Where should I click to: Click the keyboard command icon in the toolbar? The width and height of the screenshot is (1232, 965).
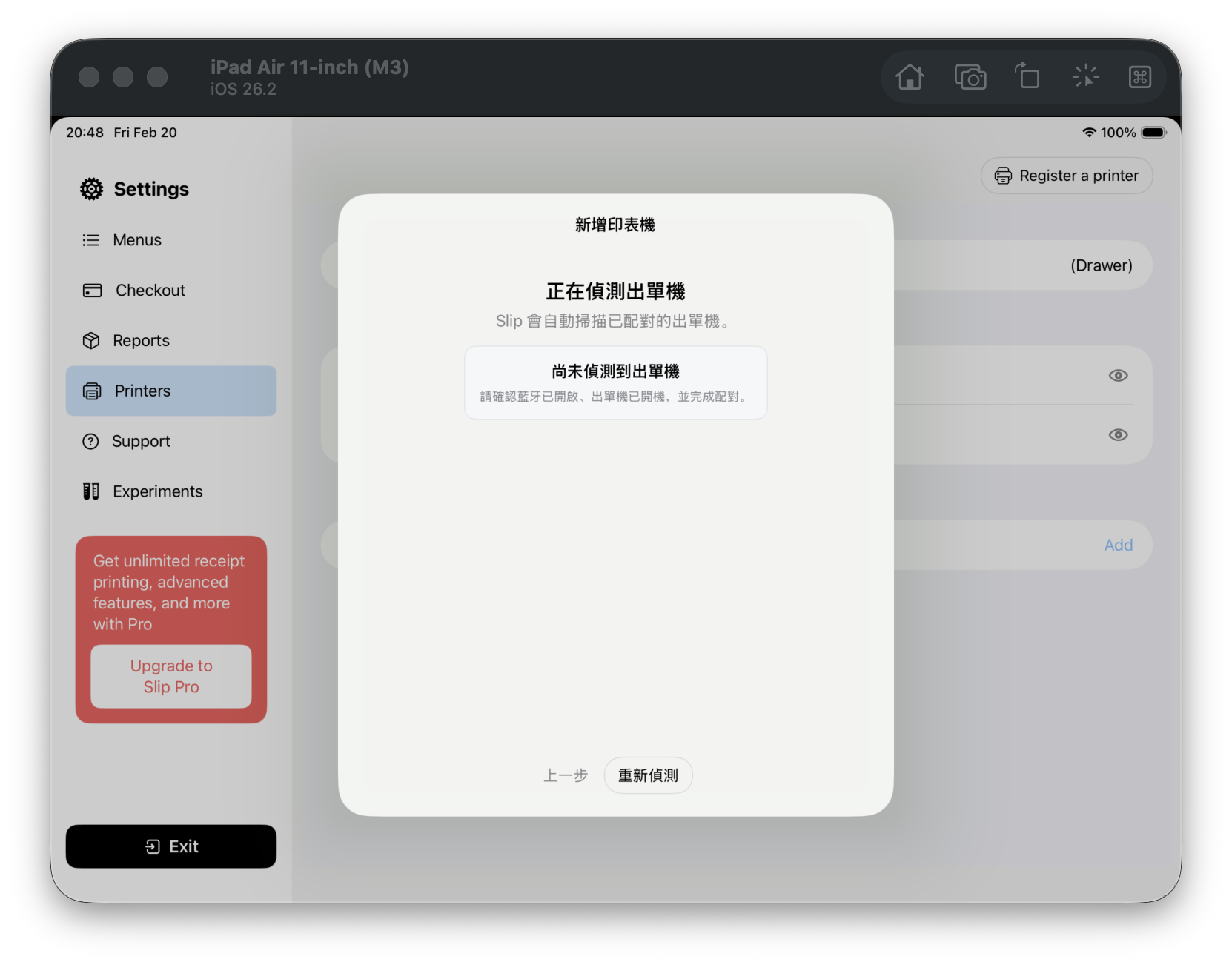[1139, 77]
